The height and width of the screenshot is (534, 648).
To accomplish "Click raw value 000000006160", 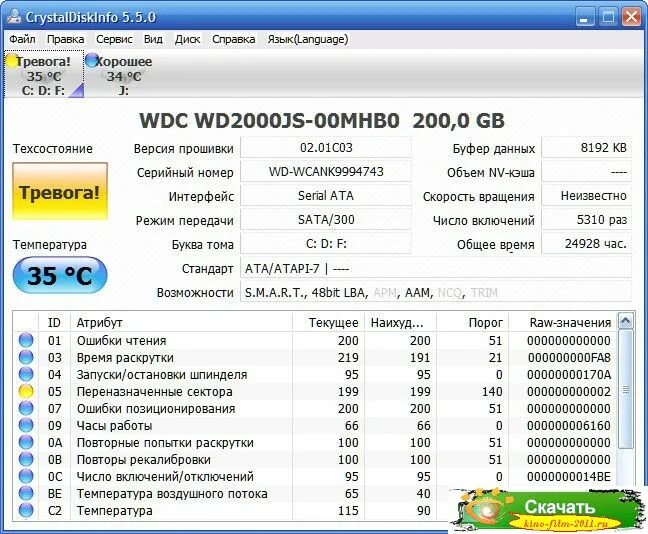I will (569, 425).
